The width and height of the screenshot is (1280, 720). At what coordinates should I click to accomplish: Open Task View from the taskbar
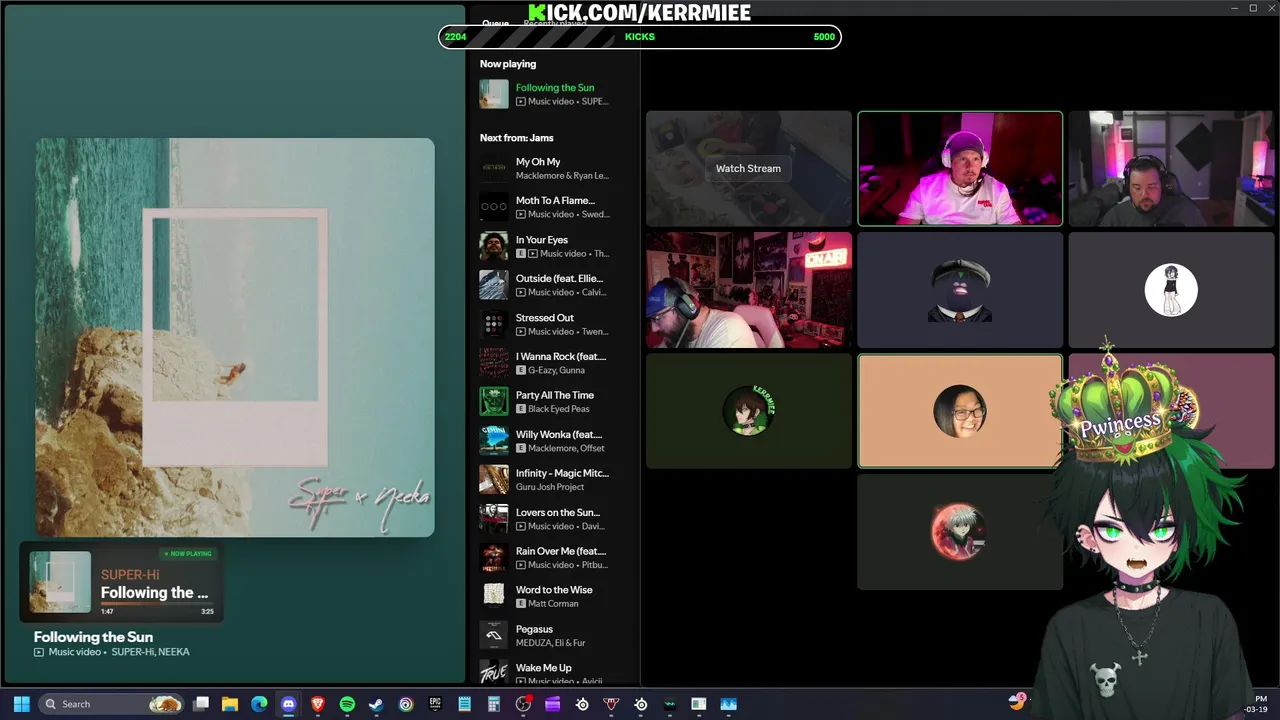coord(201,704)
